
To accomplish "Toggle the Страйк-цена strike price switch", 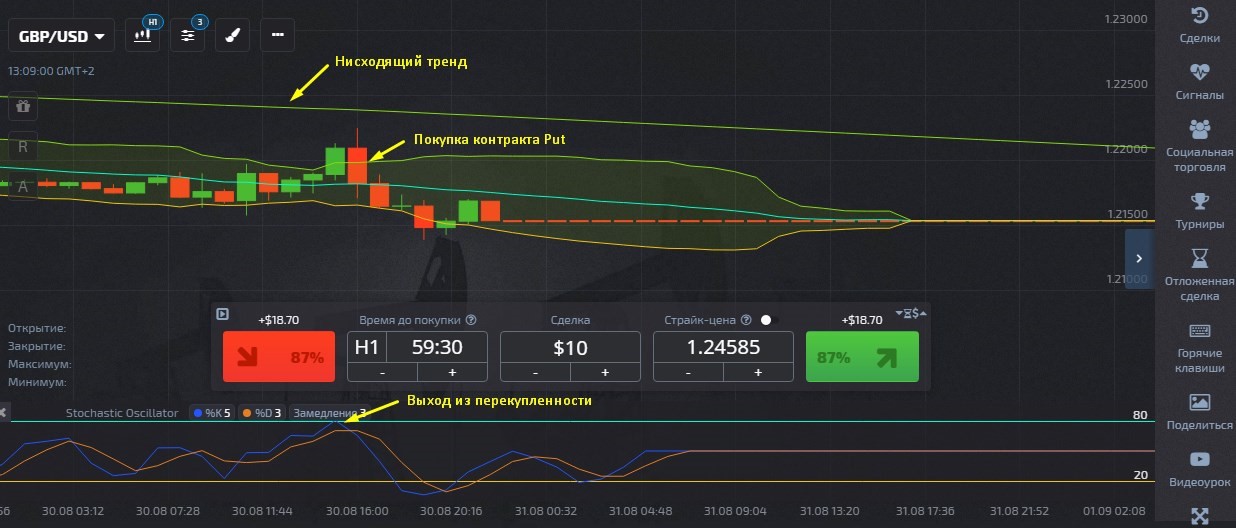I will [x=766, y=320].
